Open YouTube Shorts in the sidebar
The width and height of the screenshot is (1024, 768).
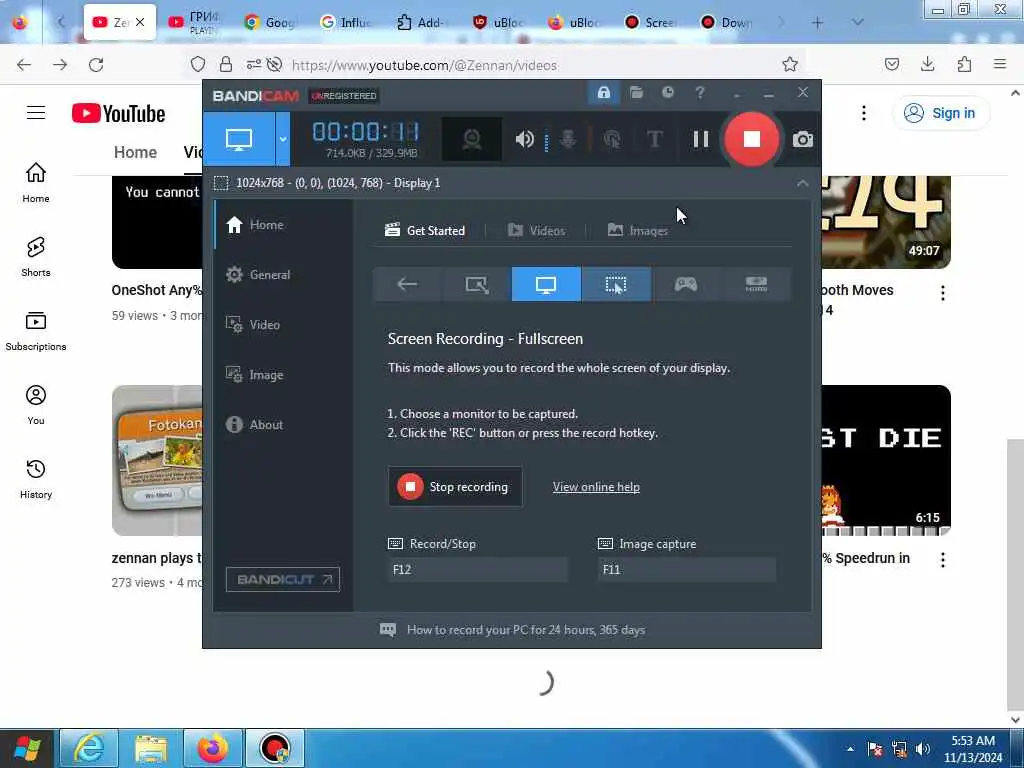[36, 257]
